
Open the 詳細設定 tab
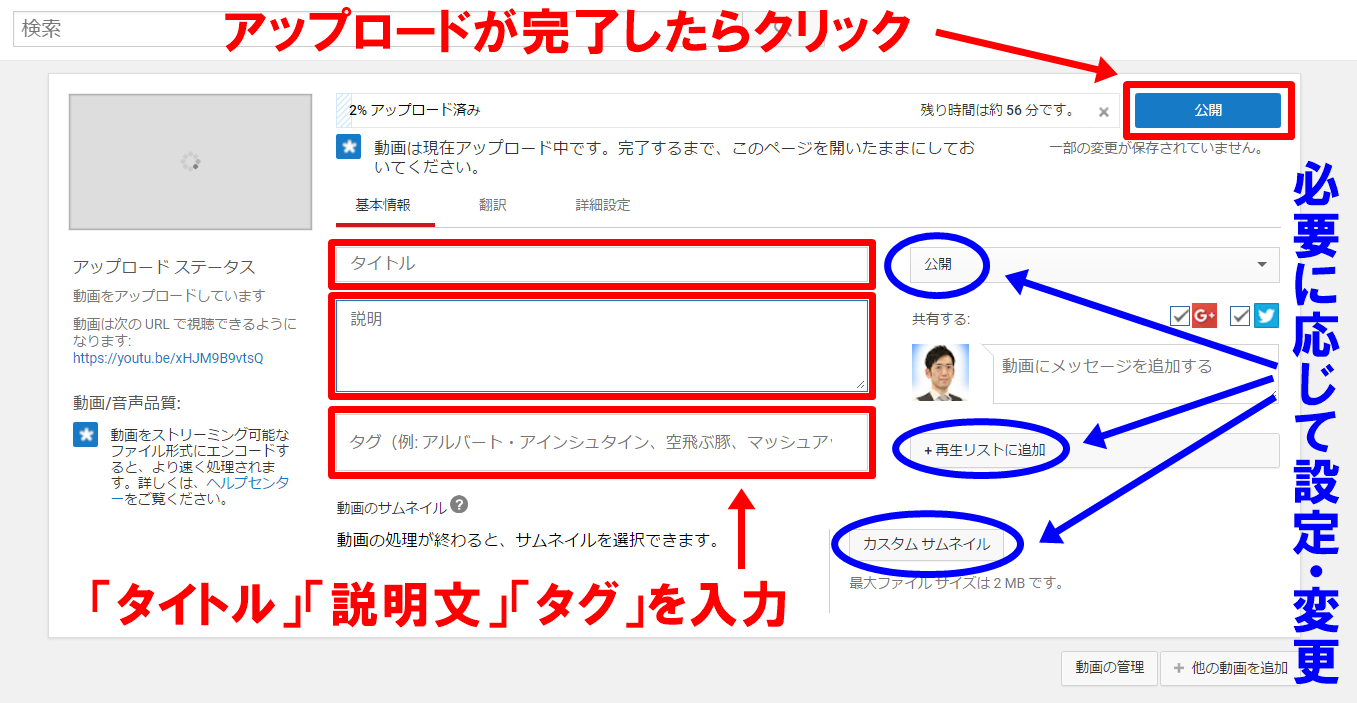point(602,205)
